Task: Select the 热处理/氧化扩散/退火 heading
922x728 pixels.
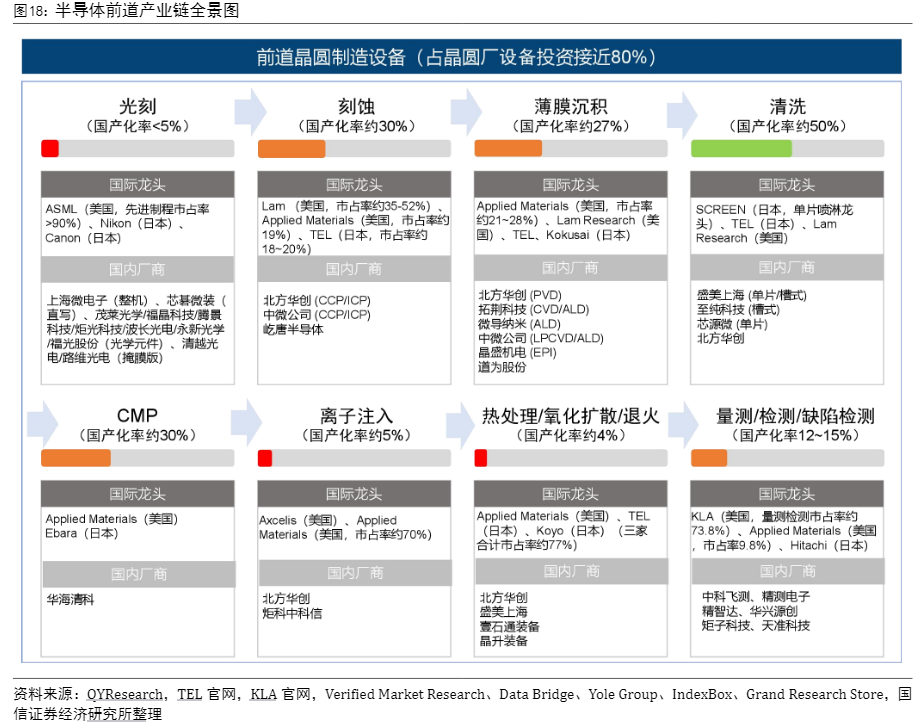Action: [570, 416]
